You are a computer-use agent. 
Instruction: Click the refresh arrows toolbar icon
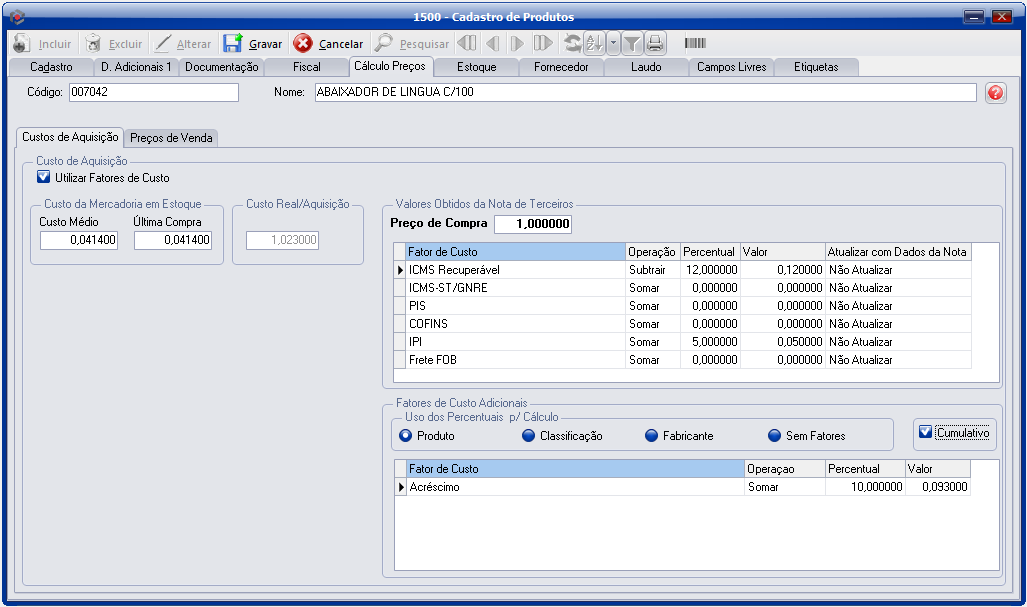point(572,43)
